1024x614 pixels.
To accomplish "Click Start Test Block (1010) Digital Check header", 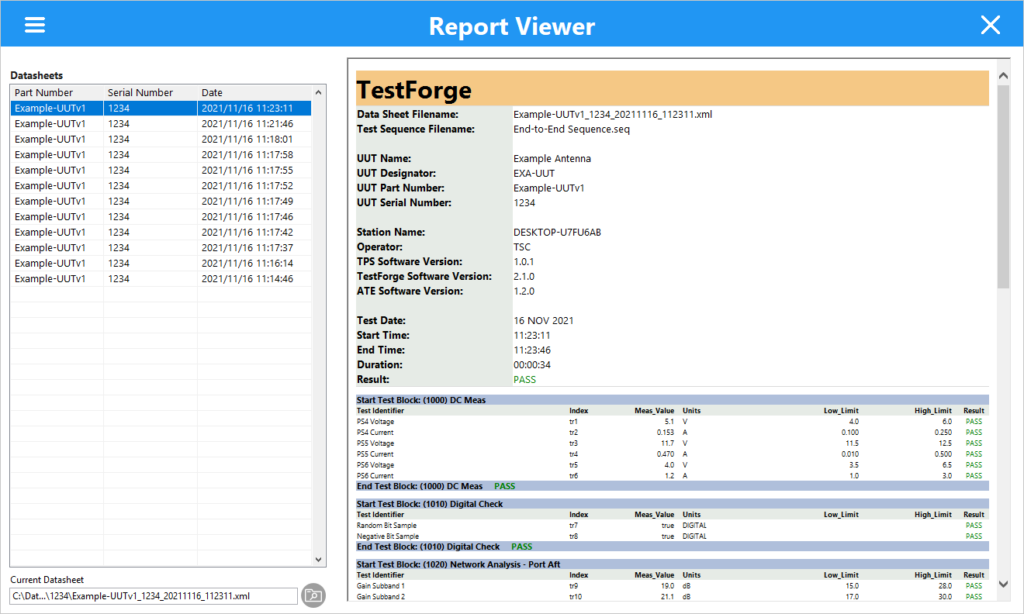I will (672, 504).
